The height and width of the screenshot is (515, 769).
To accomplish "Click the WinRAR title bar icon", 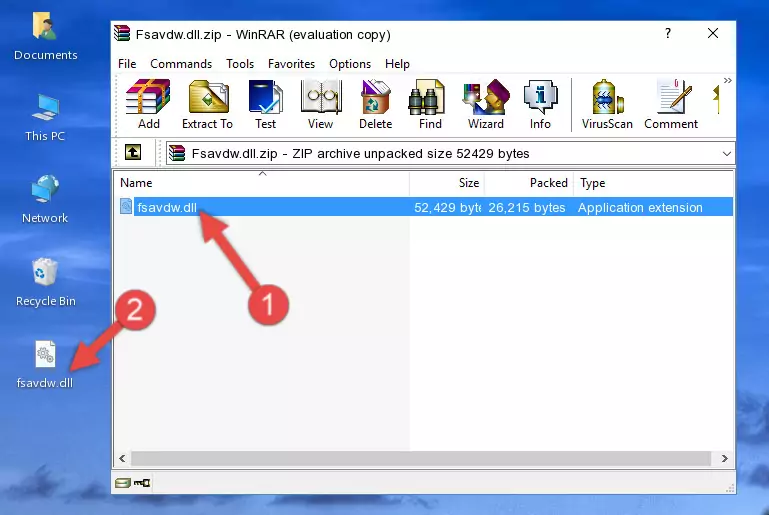I will coord(122,34).
